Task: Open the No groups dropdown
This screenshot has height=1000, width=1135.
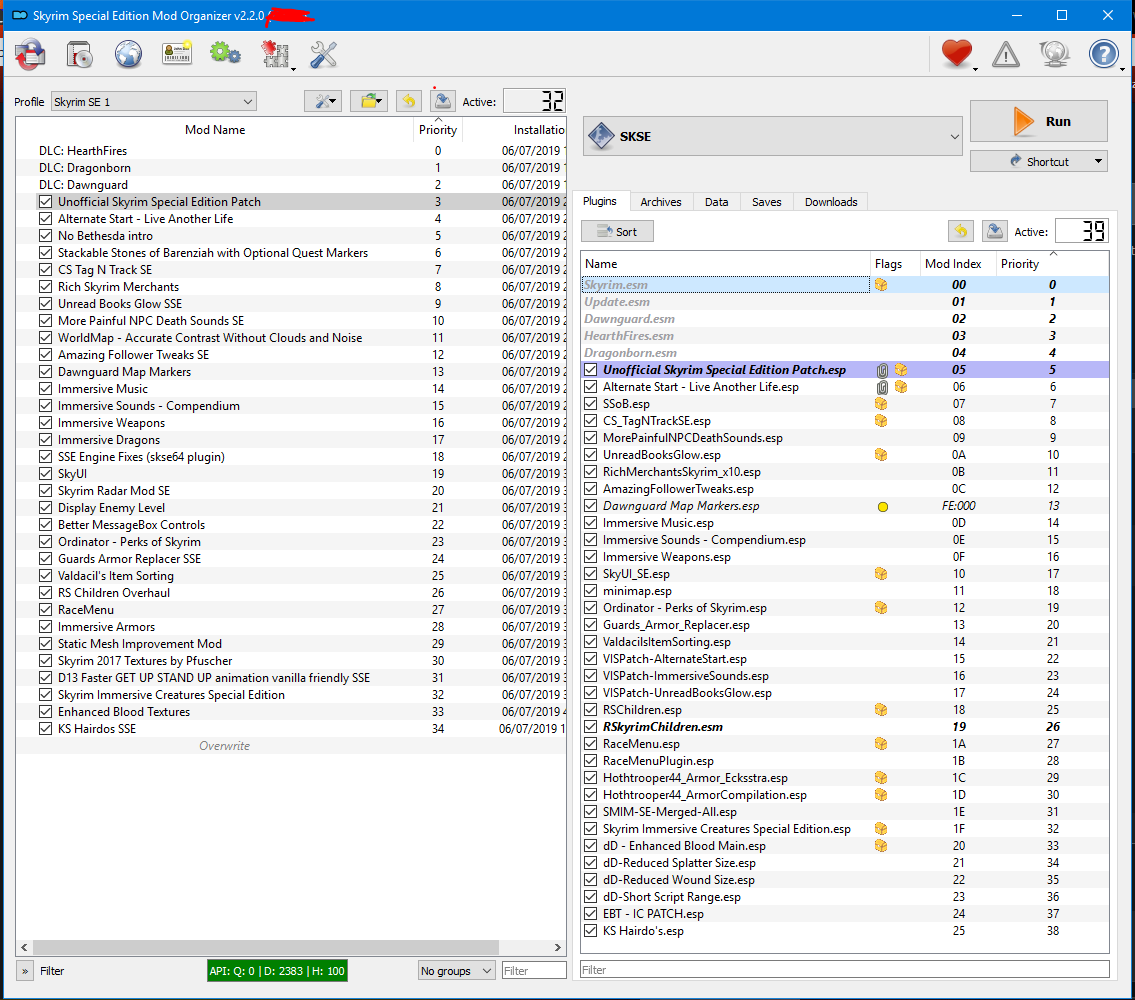Action: (x=457, y=970)
